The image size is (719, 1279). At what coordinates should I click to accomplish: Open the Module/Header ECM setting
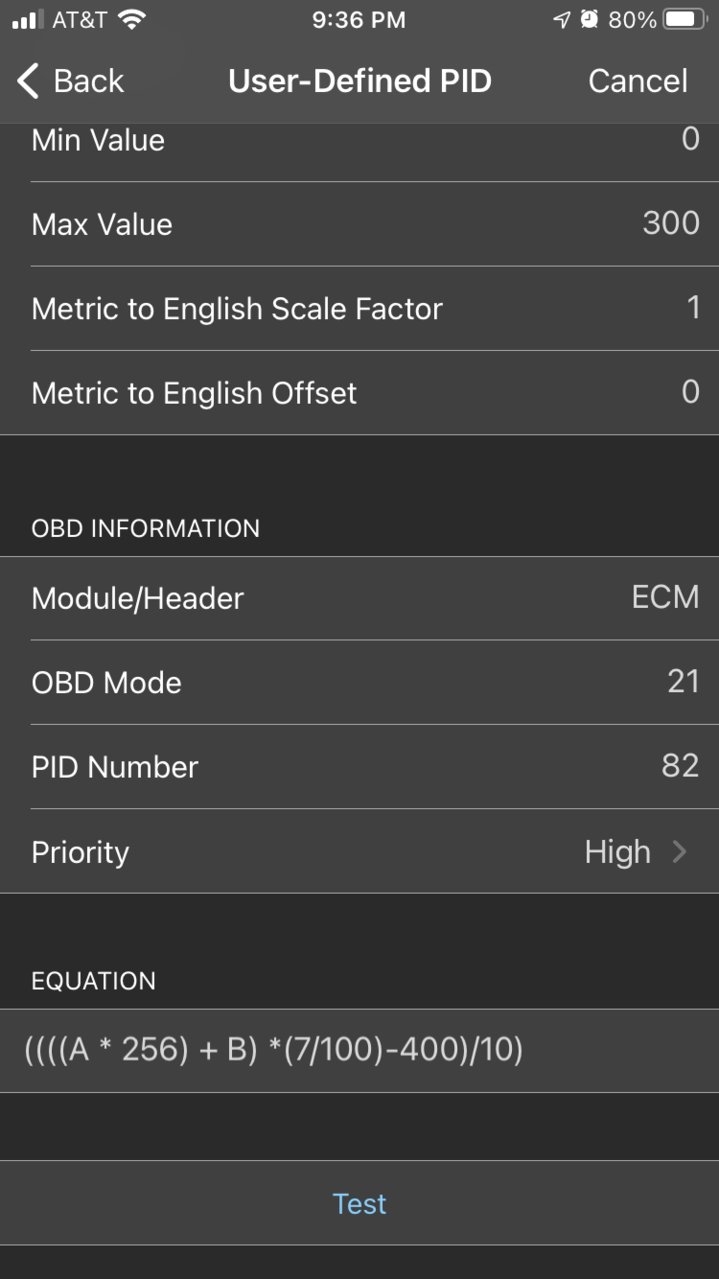[359, 598]
